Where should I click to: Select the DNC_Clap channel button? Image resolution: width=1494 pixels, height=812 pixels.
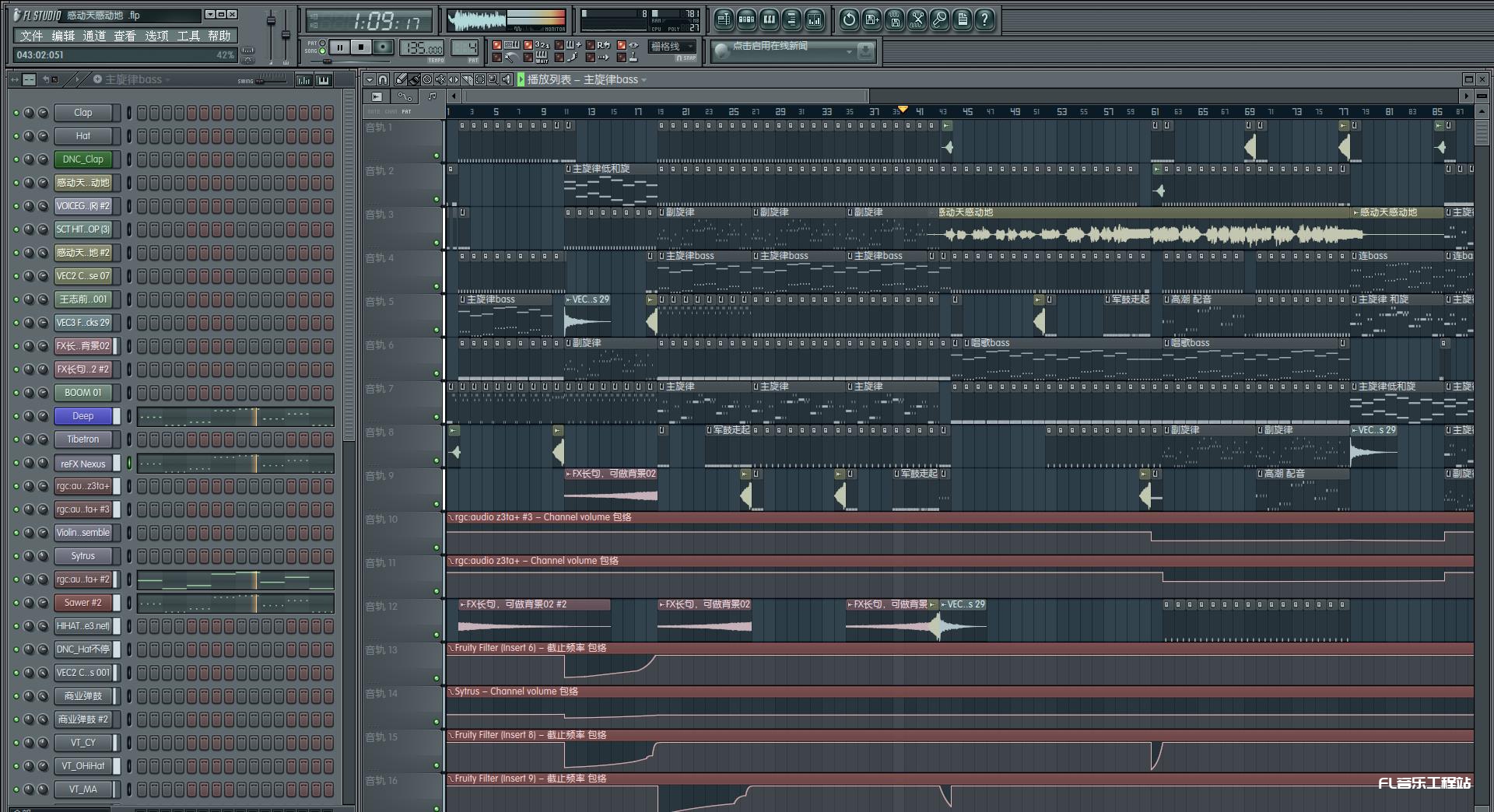click(x=83, y=159)
